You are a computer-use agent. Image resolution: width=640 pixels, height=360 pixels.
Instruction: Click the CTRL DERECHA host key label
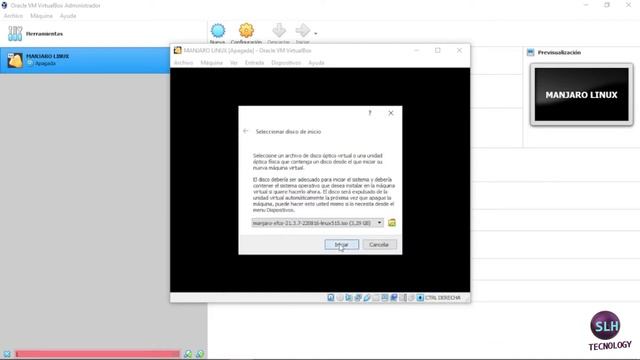[443, 298]
